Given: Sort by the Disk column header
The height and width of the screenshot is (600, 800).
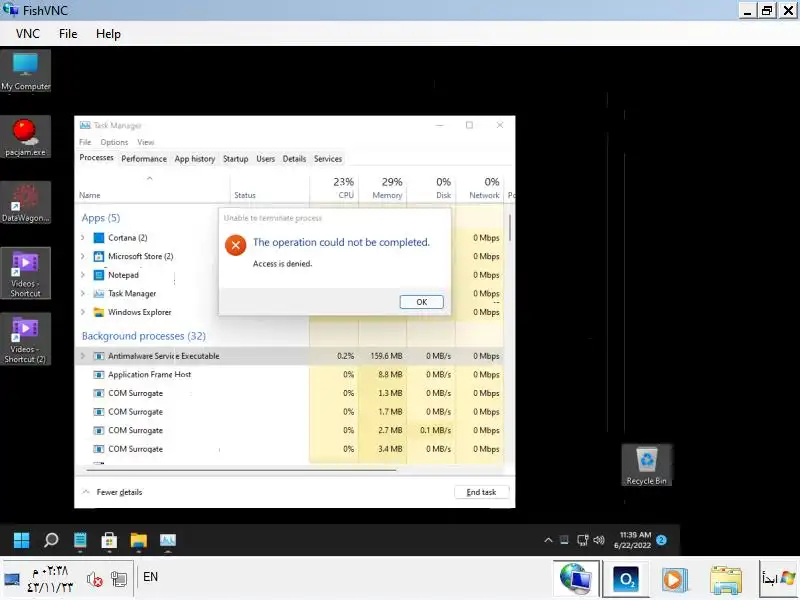Looking at the screenshot, I should tap(431, 189).
